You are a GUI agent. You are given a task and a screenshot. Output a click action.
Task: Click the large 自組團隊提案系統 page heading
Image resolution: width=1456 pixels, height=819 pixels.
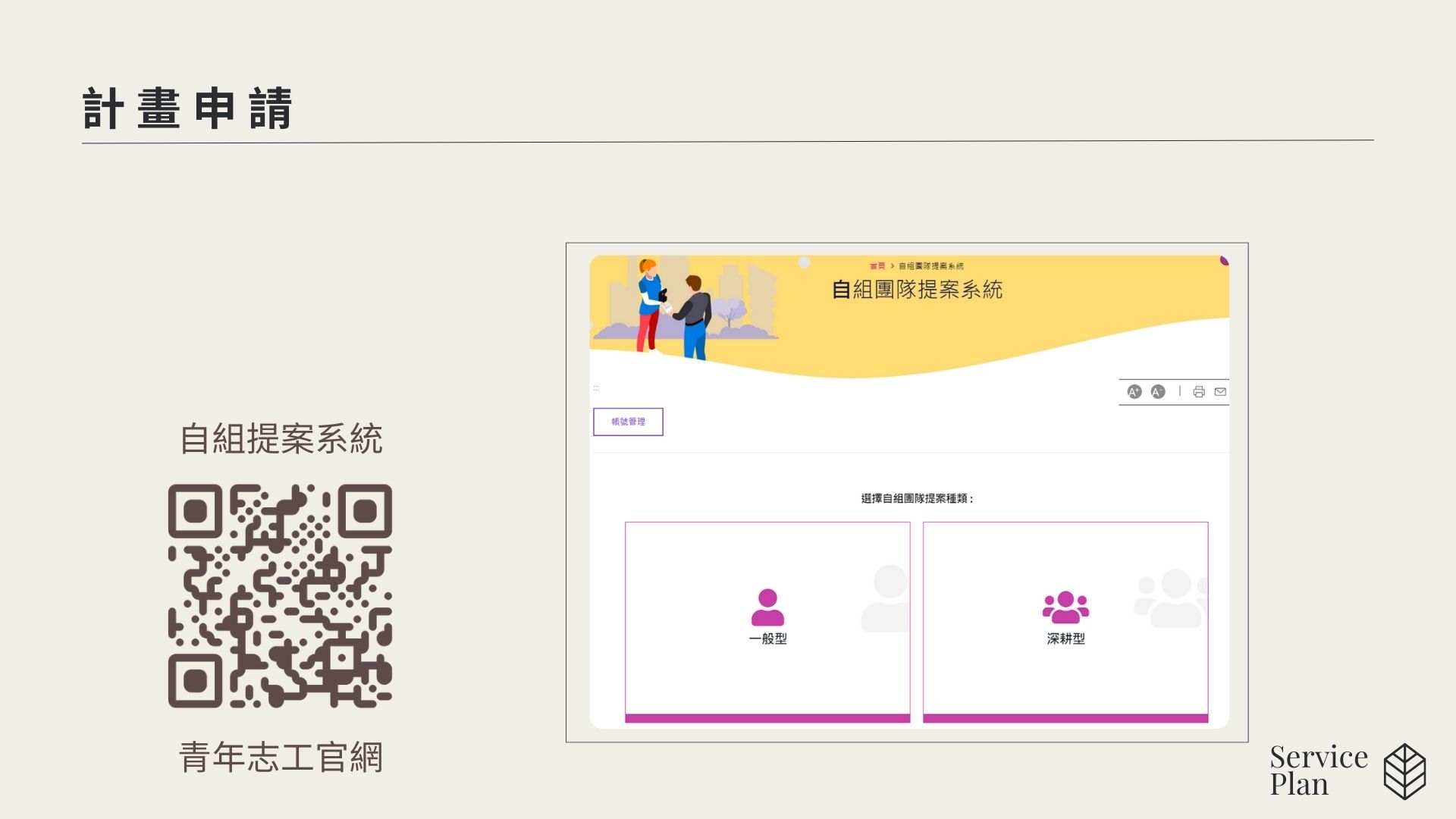pos(917,290)
